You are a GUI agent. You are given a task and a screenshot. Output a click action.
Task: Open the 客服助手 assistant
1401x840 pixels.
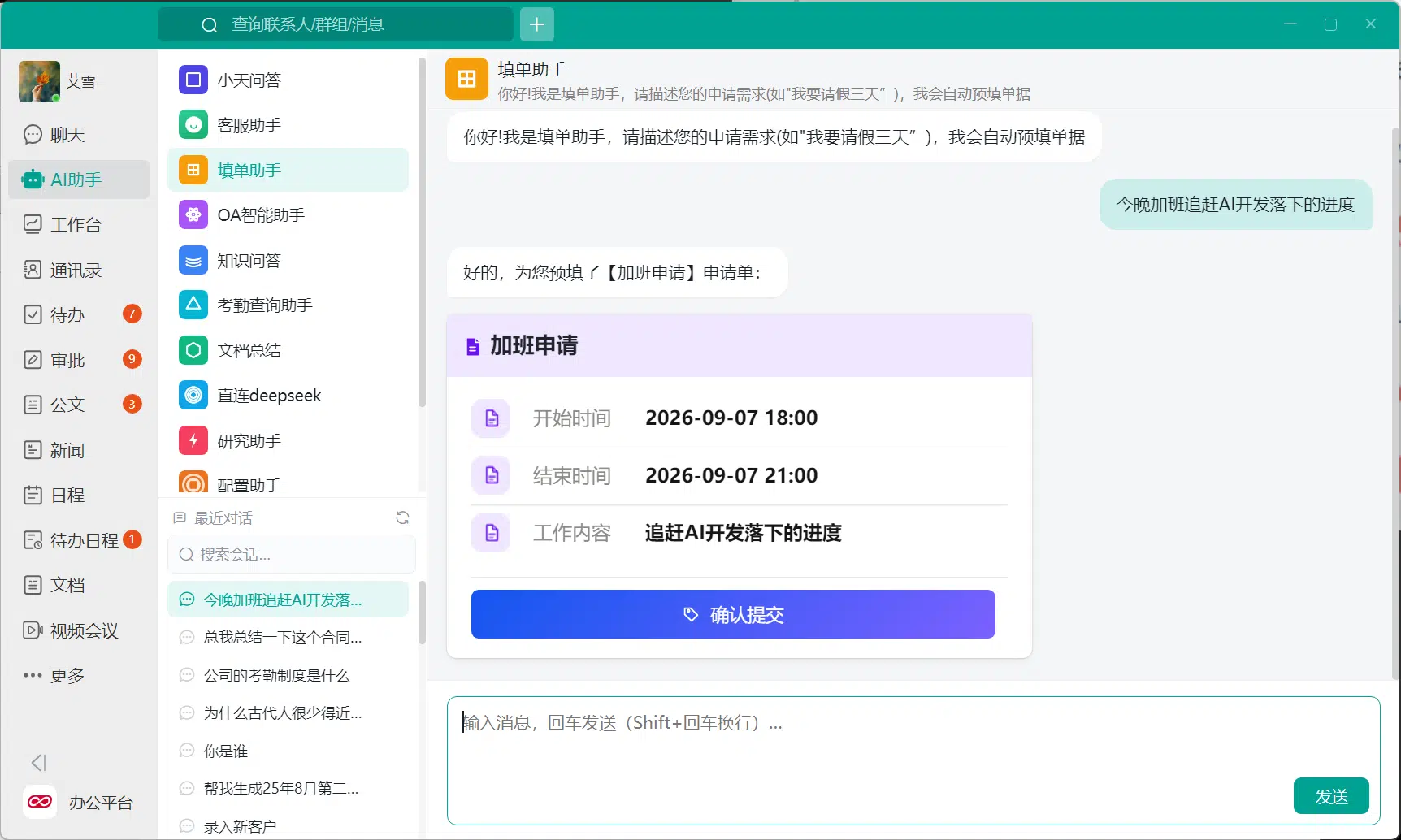coord(288,125)
